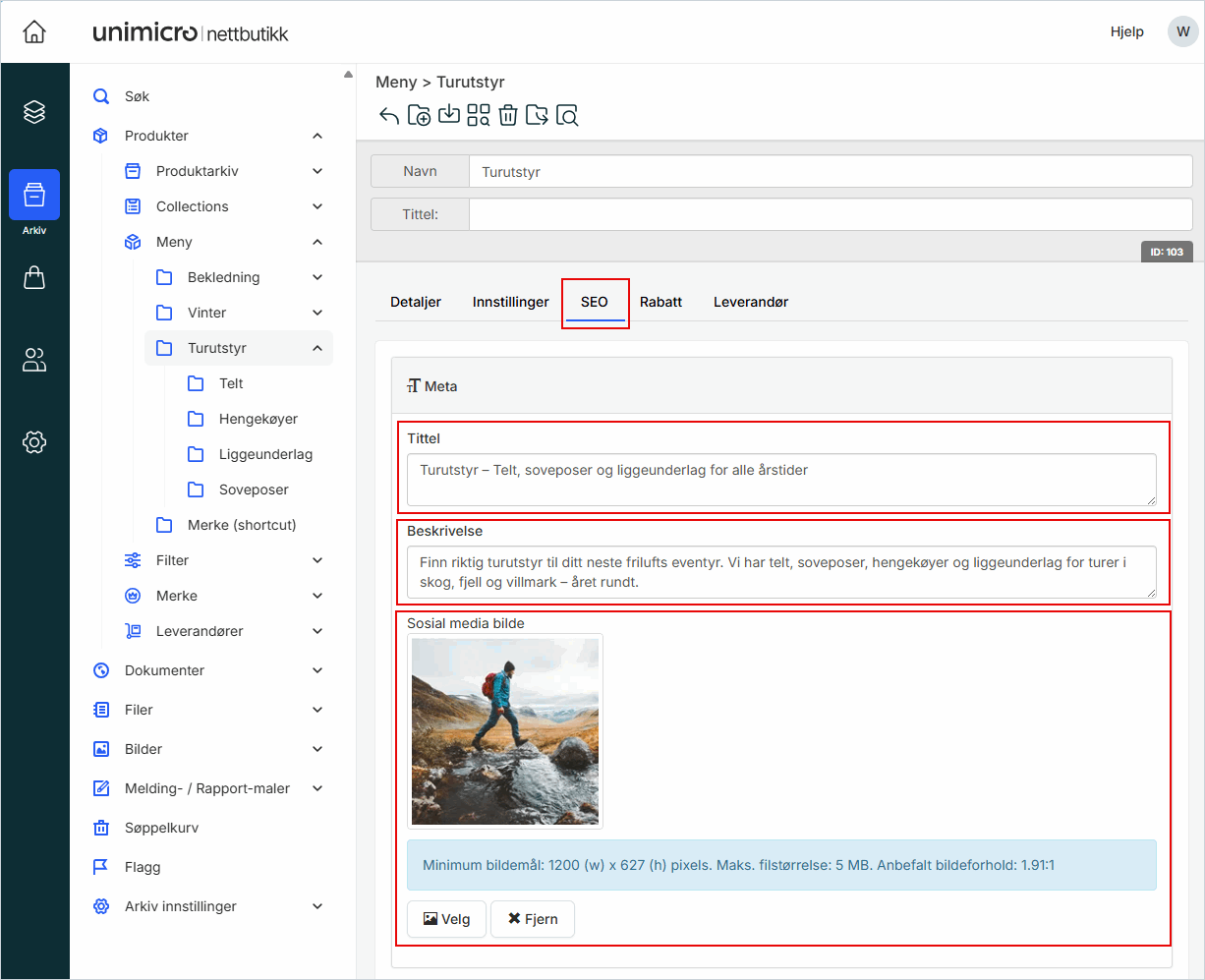
Task: Expand Arkiv innstillinger menu
Action: (317, 906)
